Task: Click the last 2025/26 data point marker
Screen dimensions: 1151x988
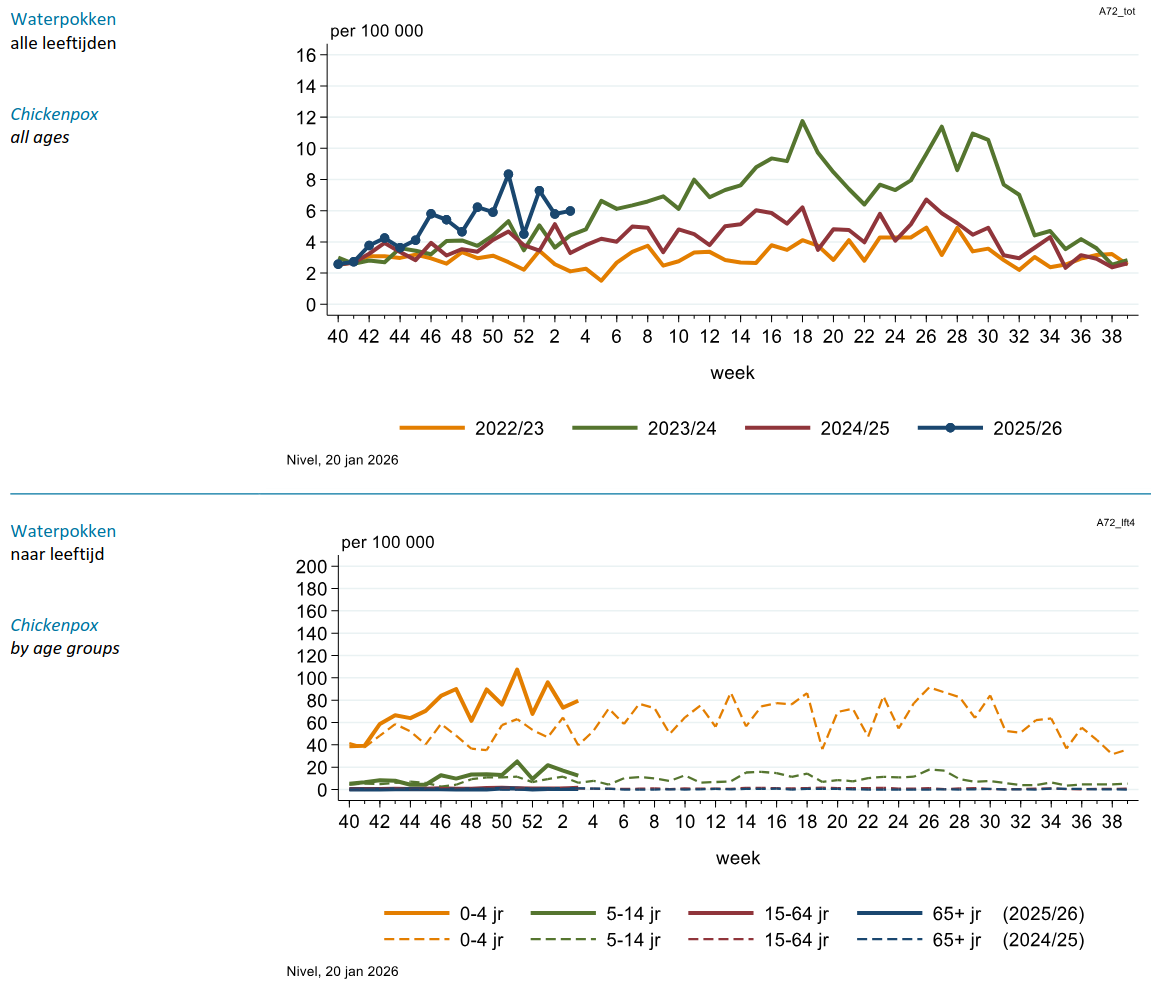Action: coord(570,211)
